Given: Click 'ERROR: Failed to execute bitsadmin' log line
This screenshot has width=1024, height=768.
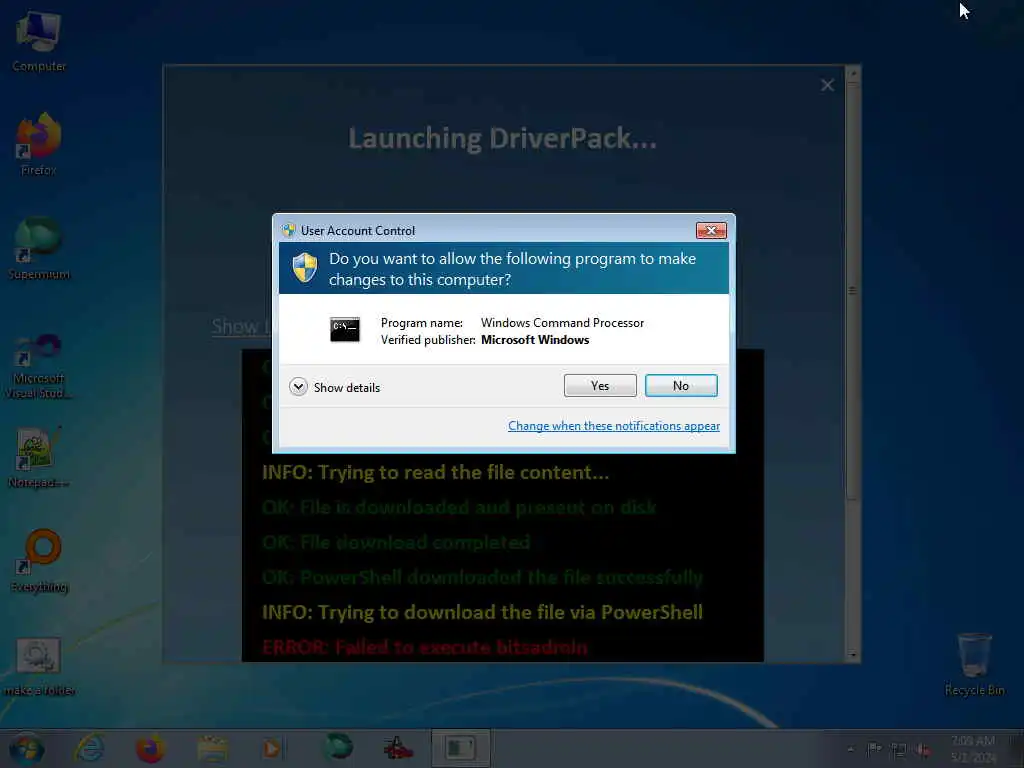Looking at the screenshot, I should tap(424, 647).
